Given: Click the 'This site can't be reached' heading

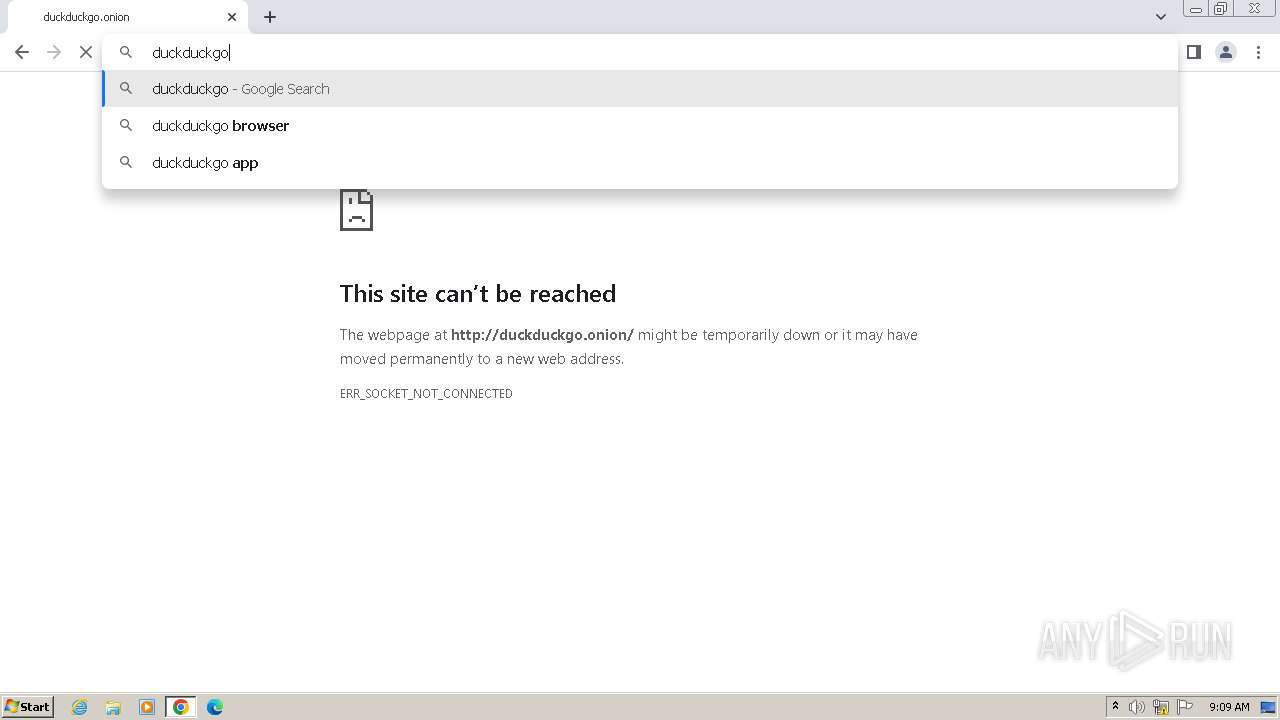Looking at the screenshot, I should click(x=478, y=293).
